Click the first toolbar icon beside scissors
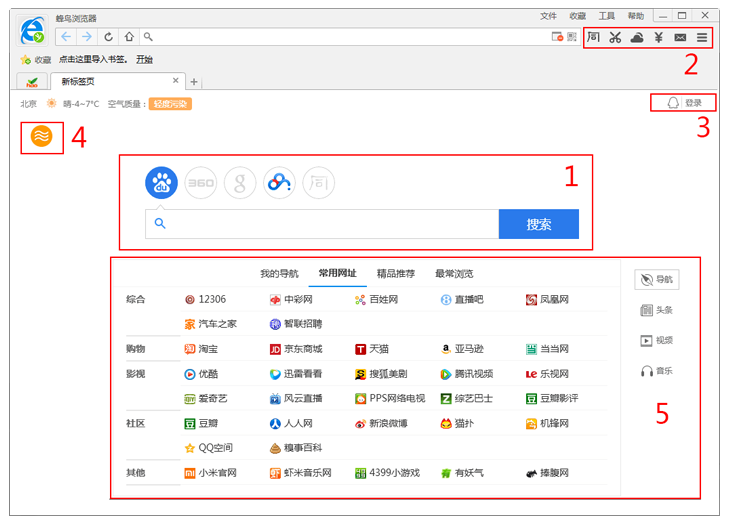Viewport: 729px width, 521px height. pos(593,37)
